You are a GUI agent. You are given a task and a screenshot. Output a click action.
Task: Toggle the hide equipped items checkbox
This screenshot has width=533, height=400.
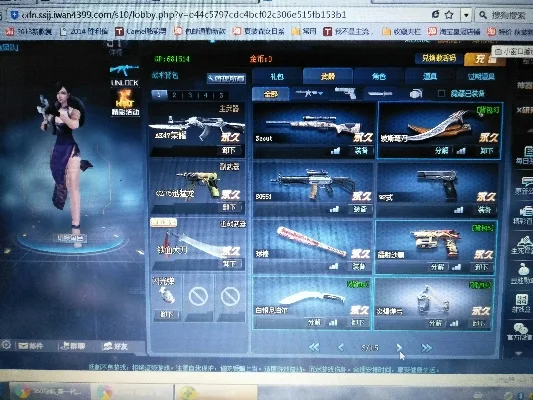coord(441,93)
